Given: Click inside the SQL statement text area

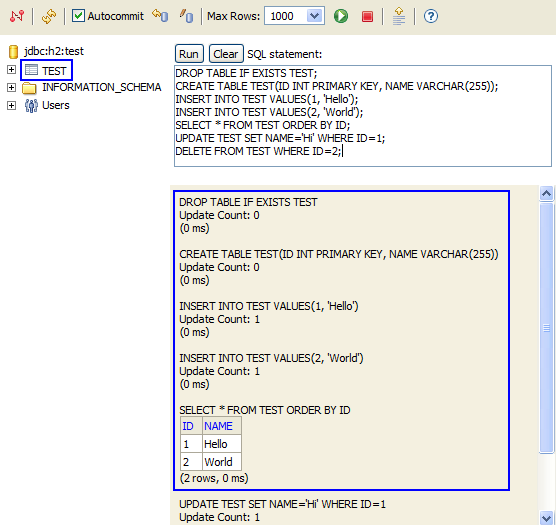Looking at the screenshot, I should pos(363,116).
